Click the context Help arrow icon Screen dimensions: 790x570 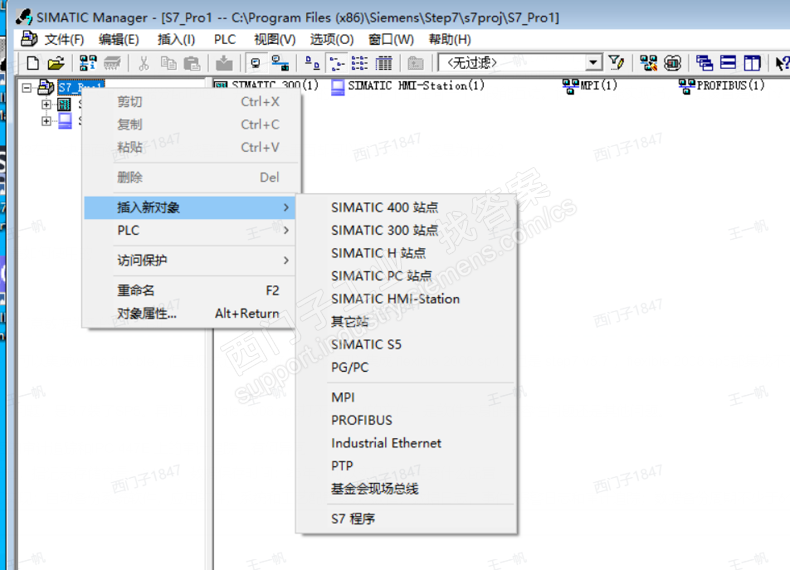point(782,63)
